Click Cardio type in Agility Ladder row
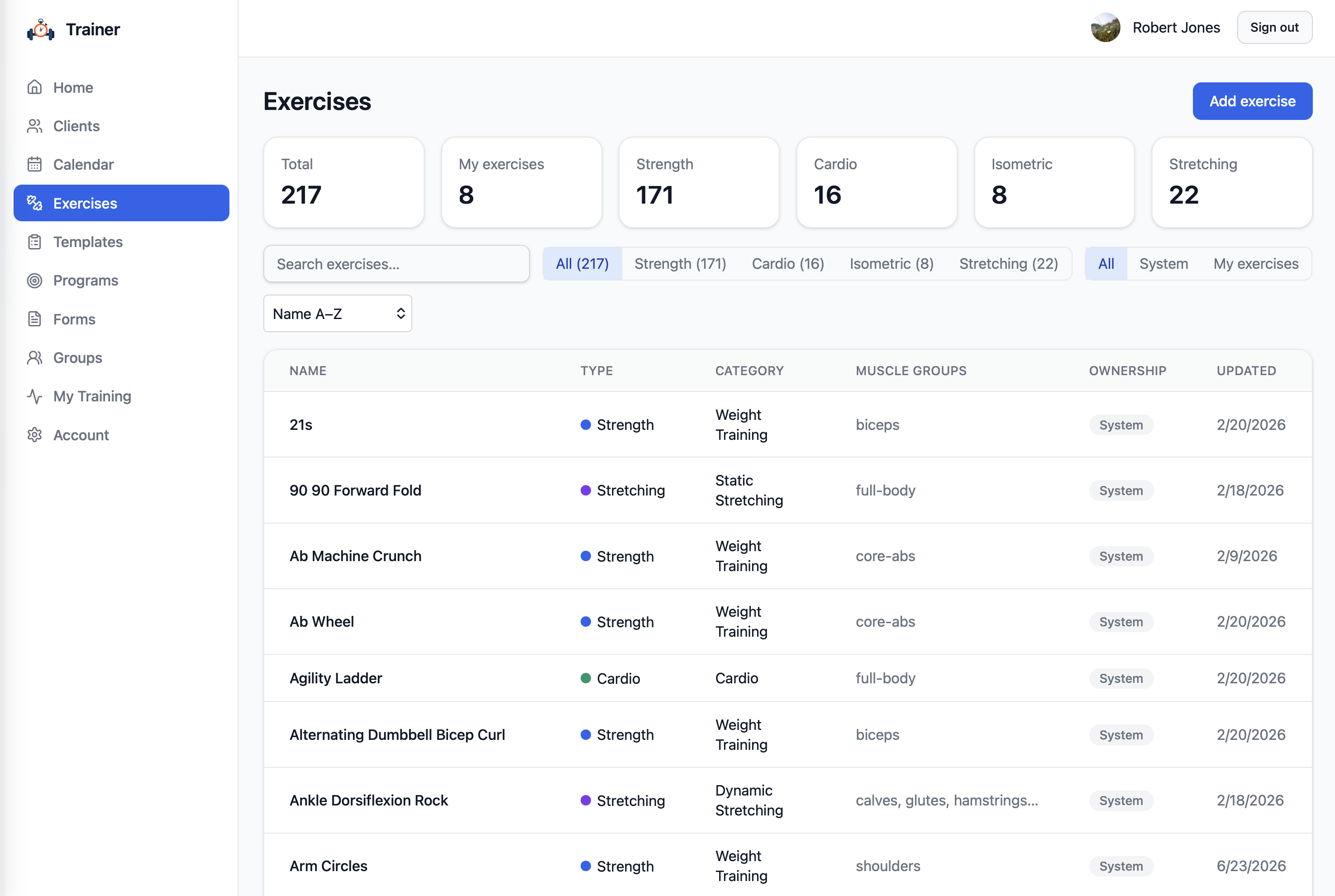The height and width of the screenshot is (896, 1335). 610,678
